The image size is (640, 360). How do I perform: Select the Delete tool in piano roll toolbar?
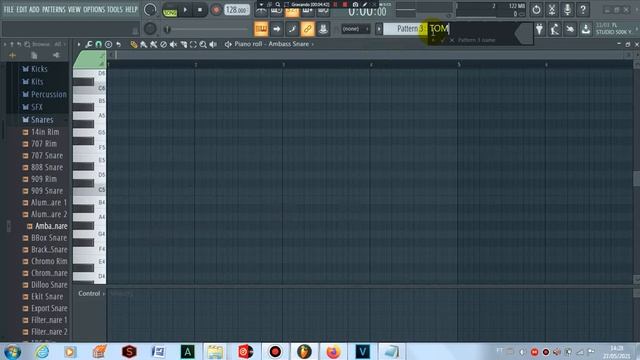pos(163,44)
